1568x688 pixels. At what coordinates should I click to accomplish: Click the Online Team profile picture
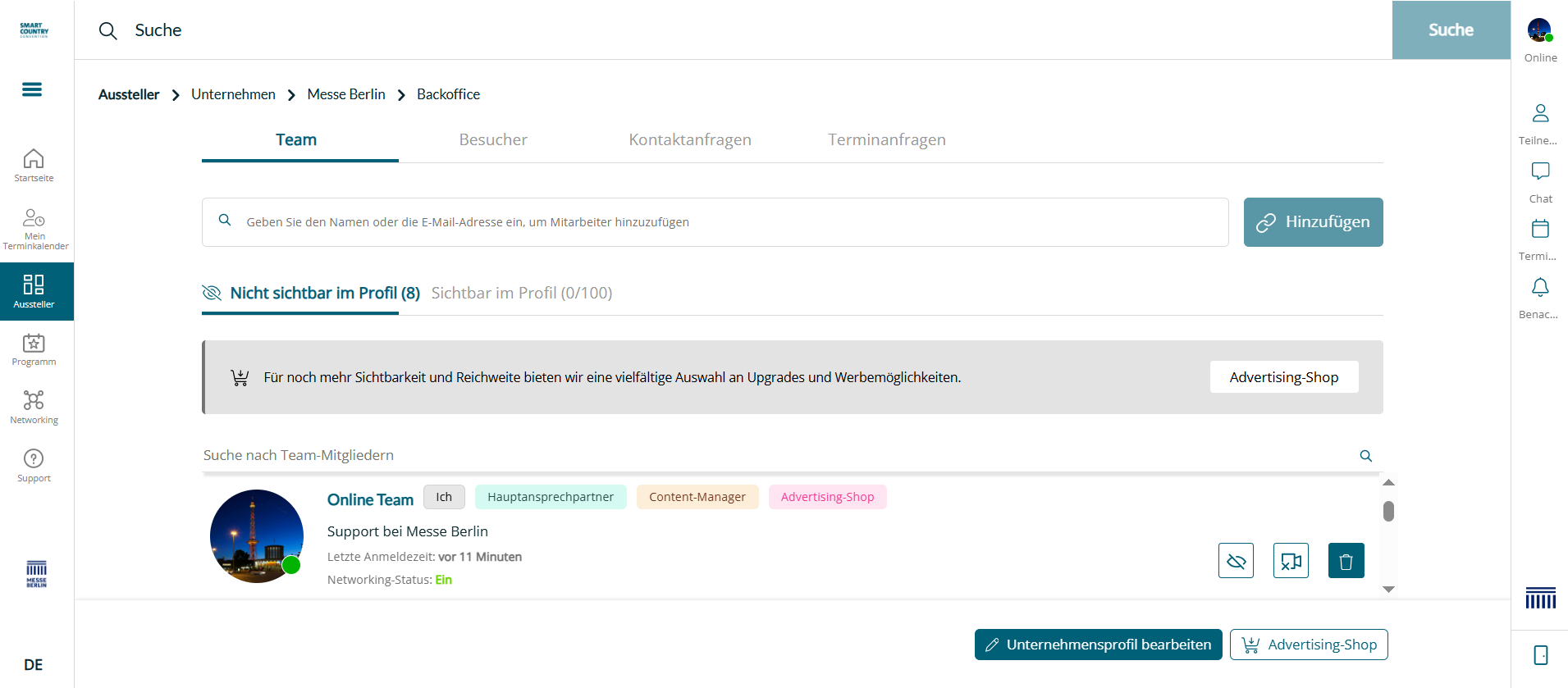[257, 536]
